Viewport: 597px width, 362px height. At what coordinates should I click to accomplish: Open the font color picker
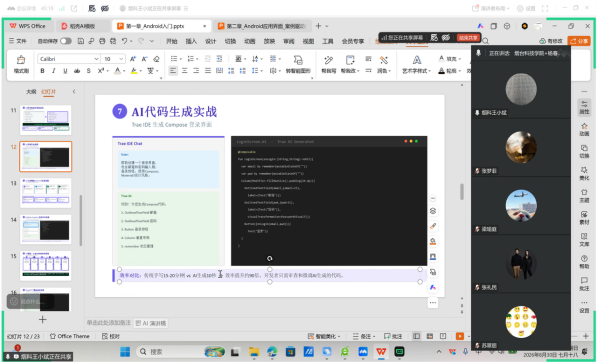click(118, 71)
